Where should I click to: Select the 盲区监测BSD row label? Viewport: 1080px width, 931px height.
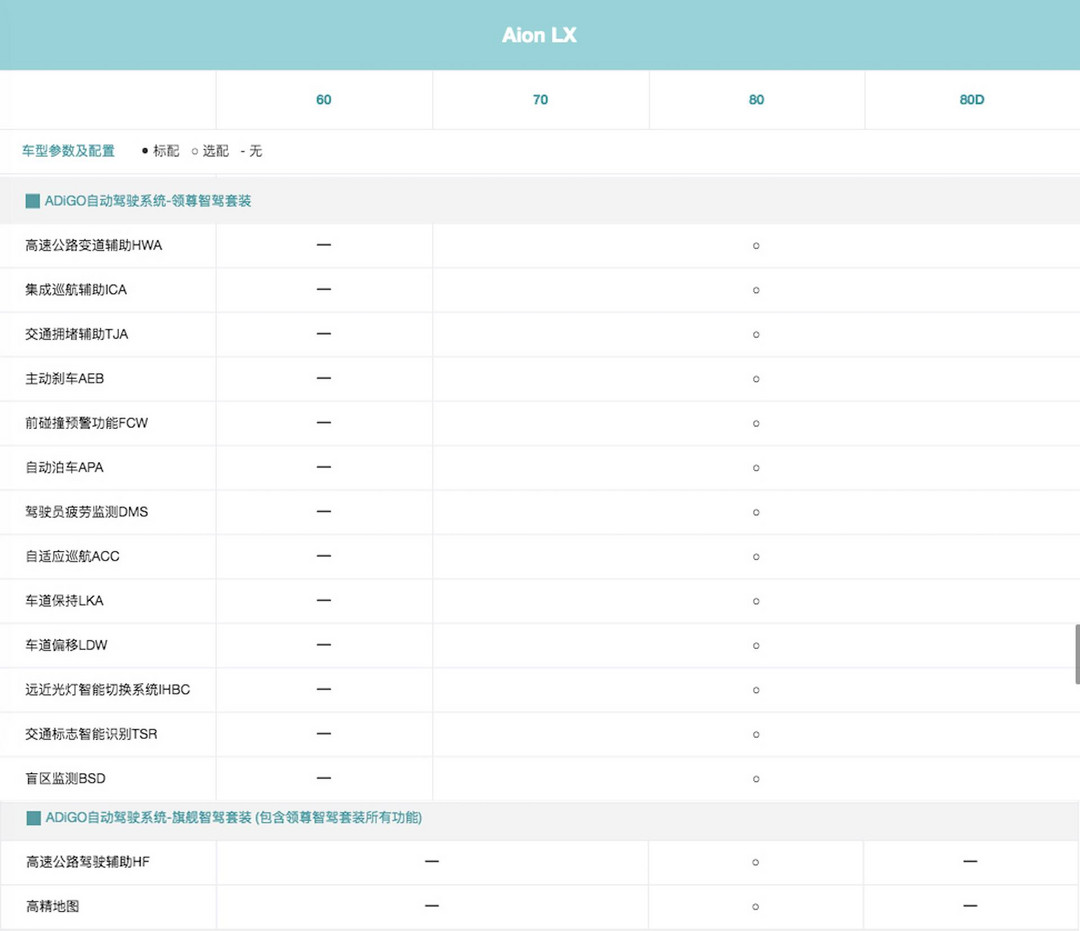tap(65, 779)
